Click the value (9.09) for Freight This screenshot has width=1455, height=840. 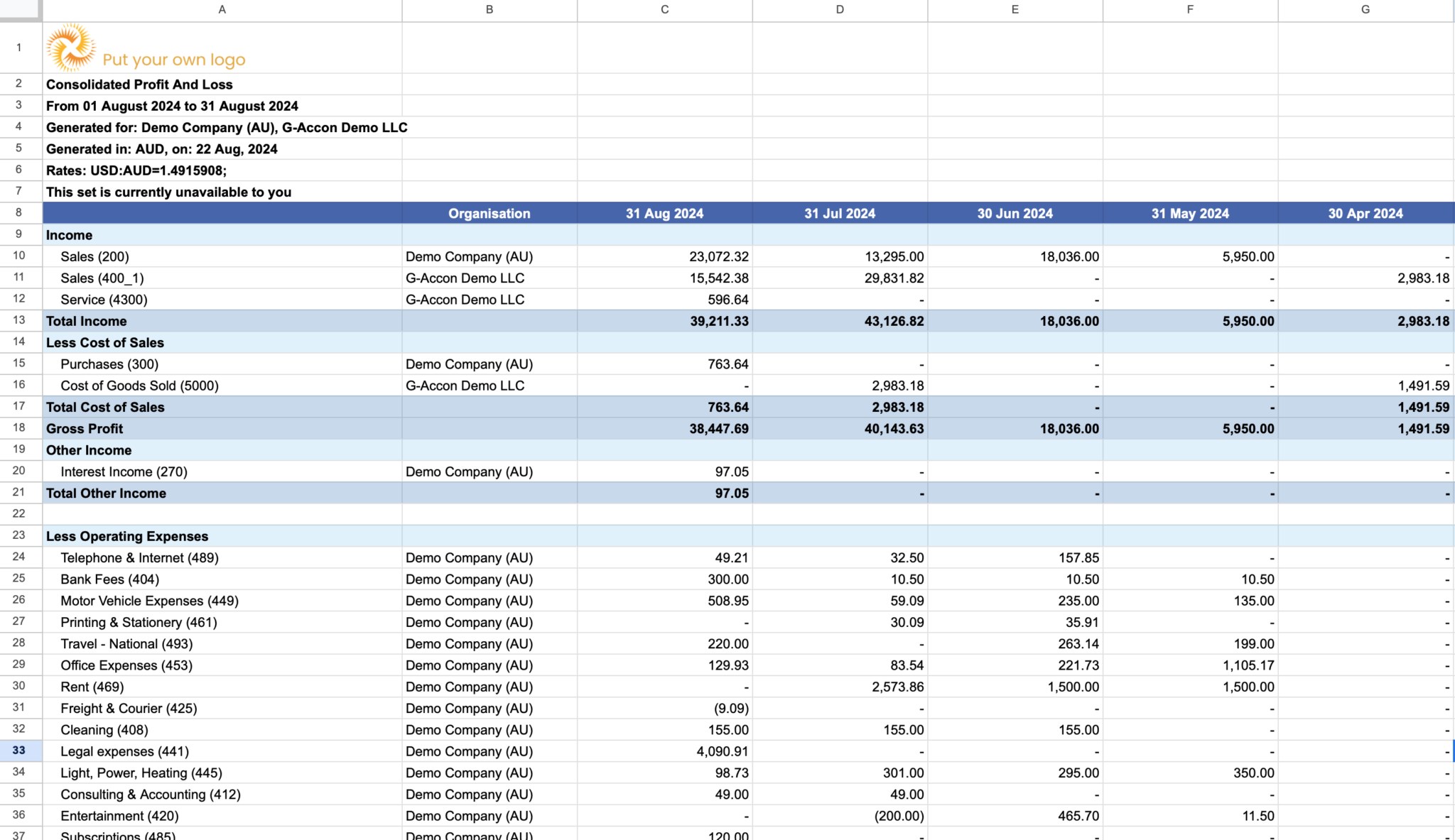click(x=665, y=709)
